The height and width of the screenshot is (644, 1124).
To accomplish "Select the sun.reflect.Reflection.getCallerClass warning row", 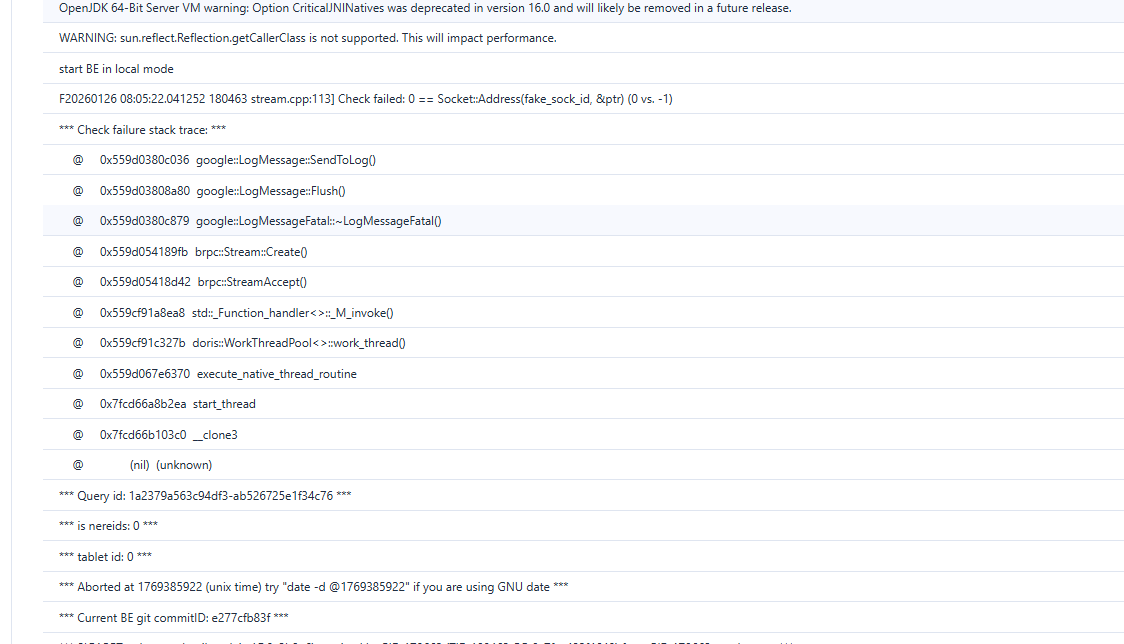I will coord(307,38).
